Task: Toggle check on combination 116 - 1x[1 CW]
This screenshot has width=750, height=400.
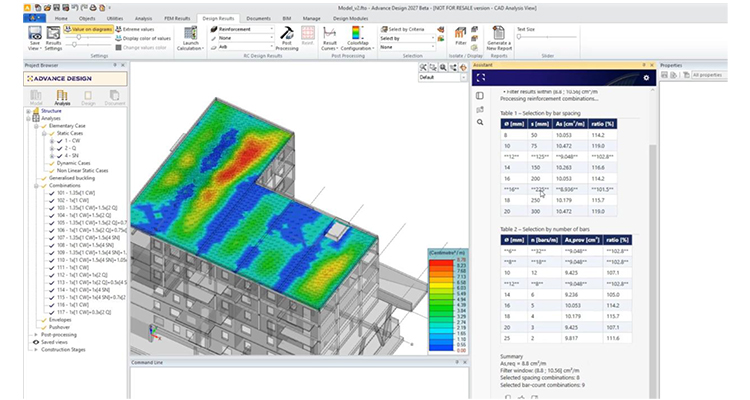Action: point(52,305)
